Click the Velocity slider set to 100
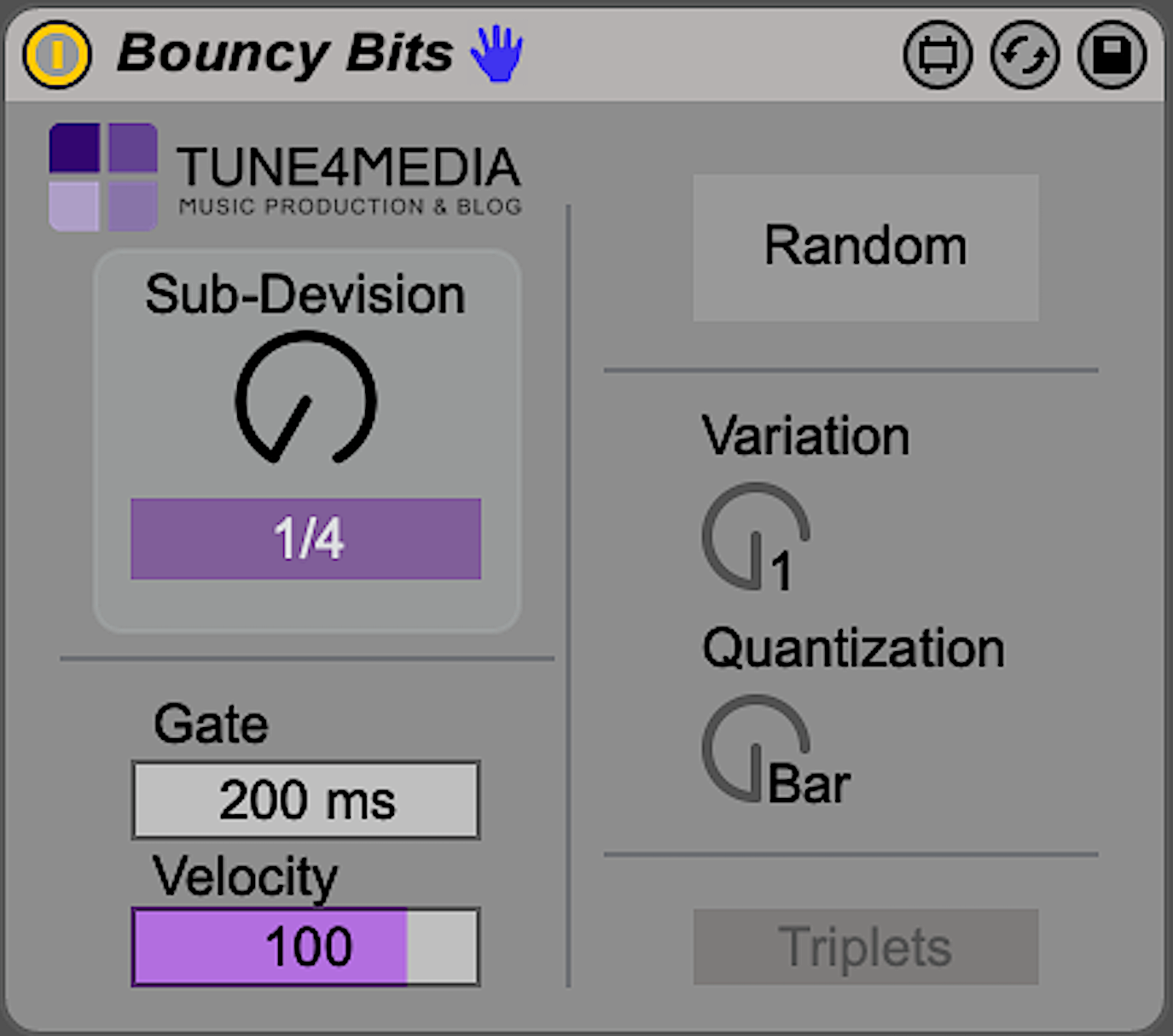1173x1036 pixels. [305, 946]
